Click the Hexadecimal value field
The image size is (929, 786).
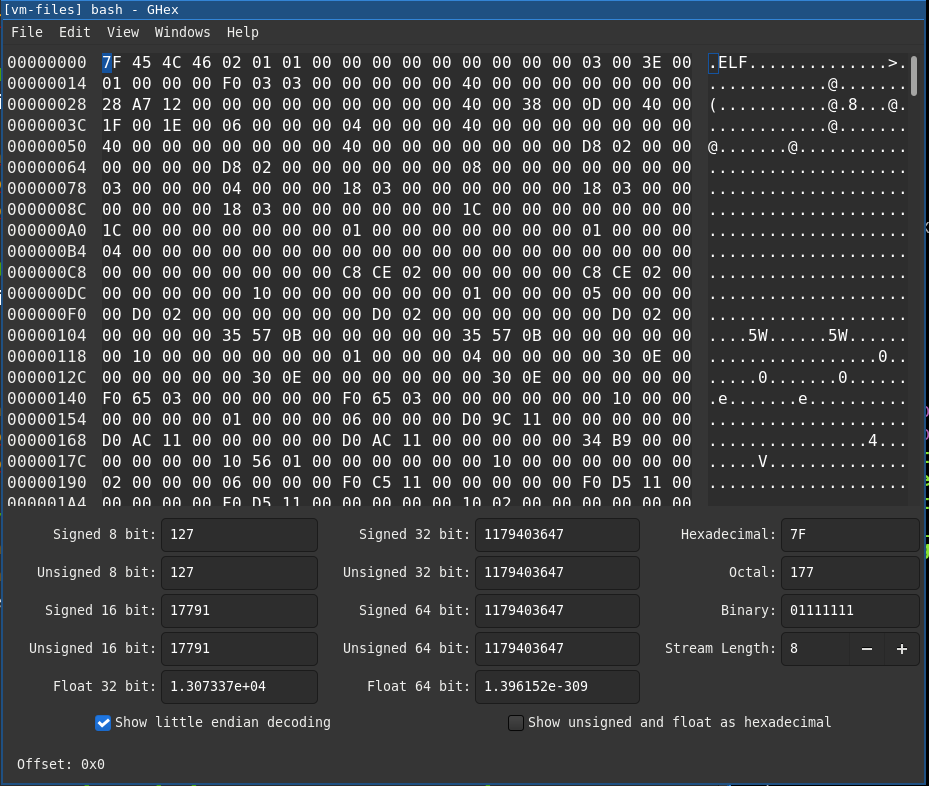click(849, 535)
